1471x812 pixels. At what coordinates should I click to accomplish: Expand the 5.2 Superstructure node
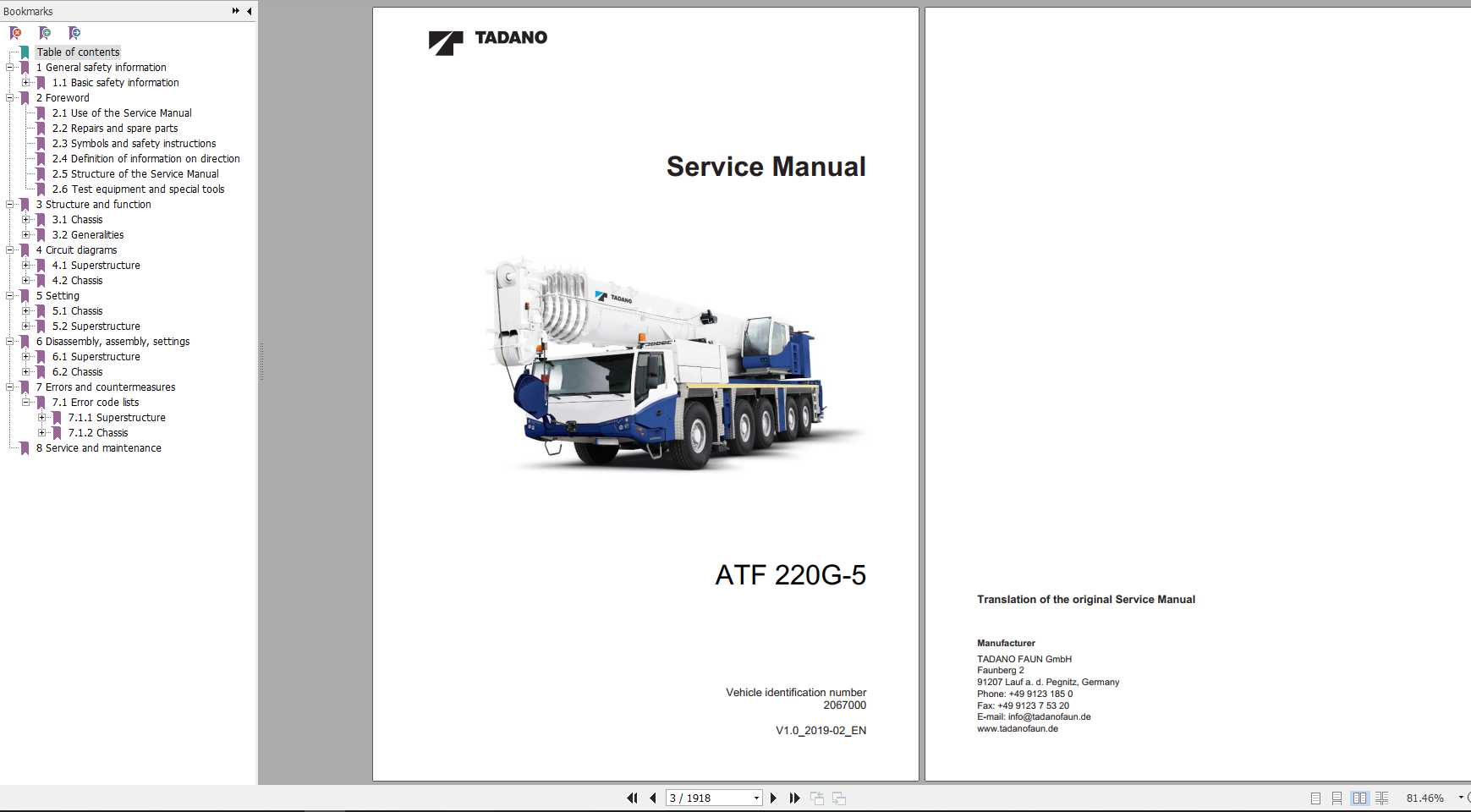tap(26, 326)
